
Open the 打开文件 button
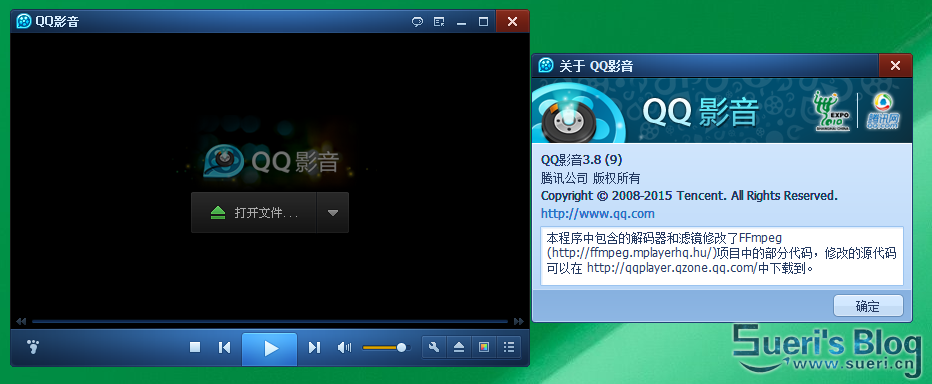tap(254, 212)
